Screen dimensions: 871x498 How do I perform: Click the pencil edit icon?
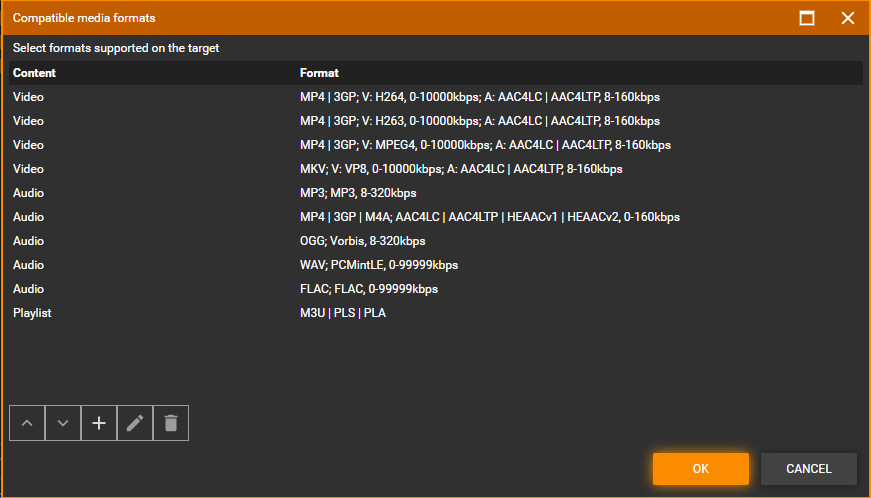[x=135, y=423]
